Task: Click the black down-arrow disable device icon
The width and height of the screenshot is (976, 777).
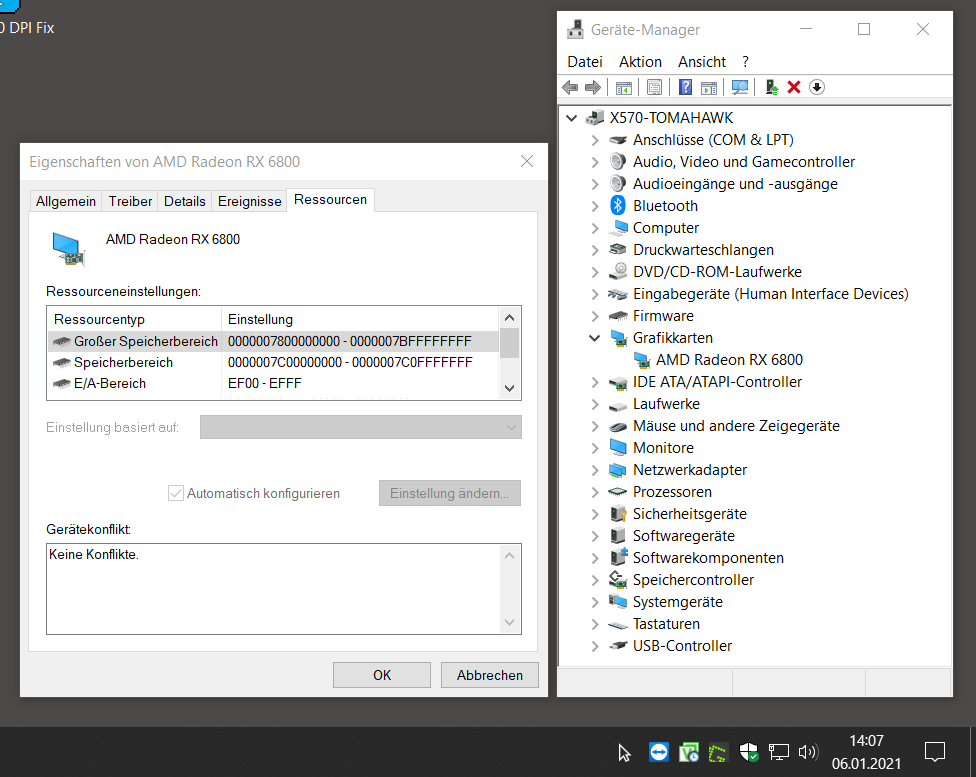Action: (817, 87)
